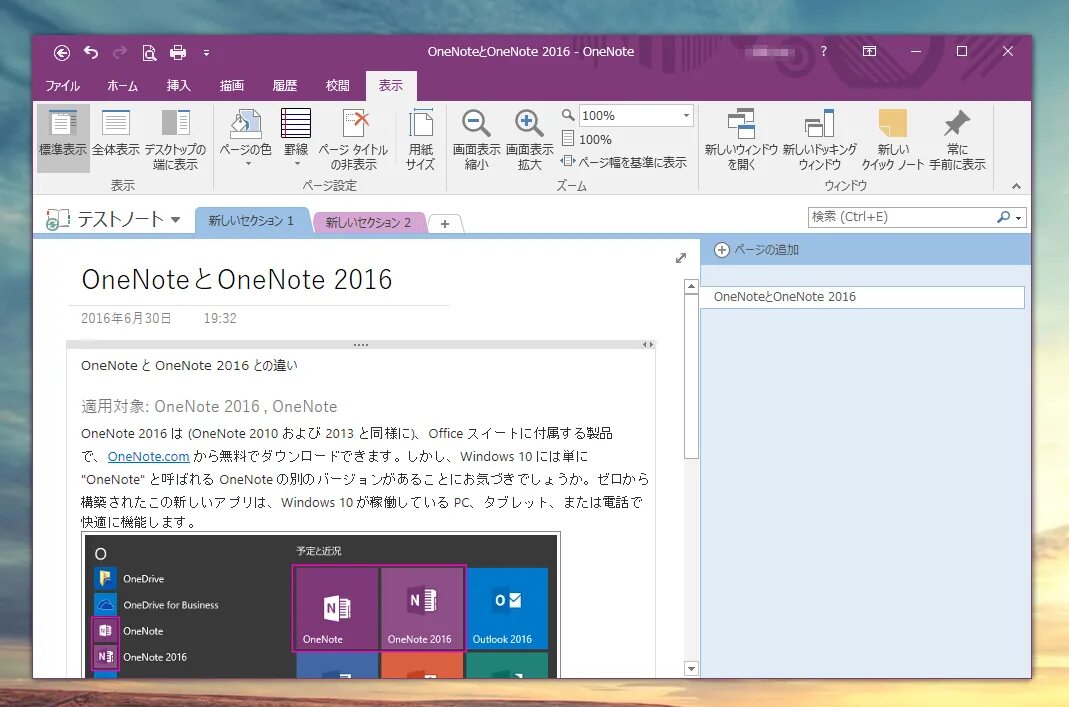The height and width of the screenshot is (707, 1069).
Task: Click the printer icon in title bar
Action: point(178,52)
